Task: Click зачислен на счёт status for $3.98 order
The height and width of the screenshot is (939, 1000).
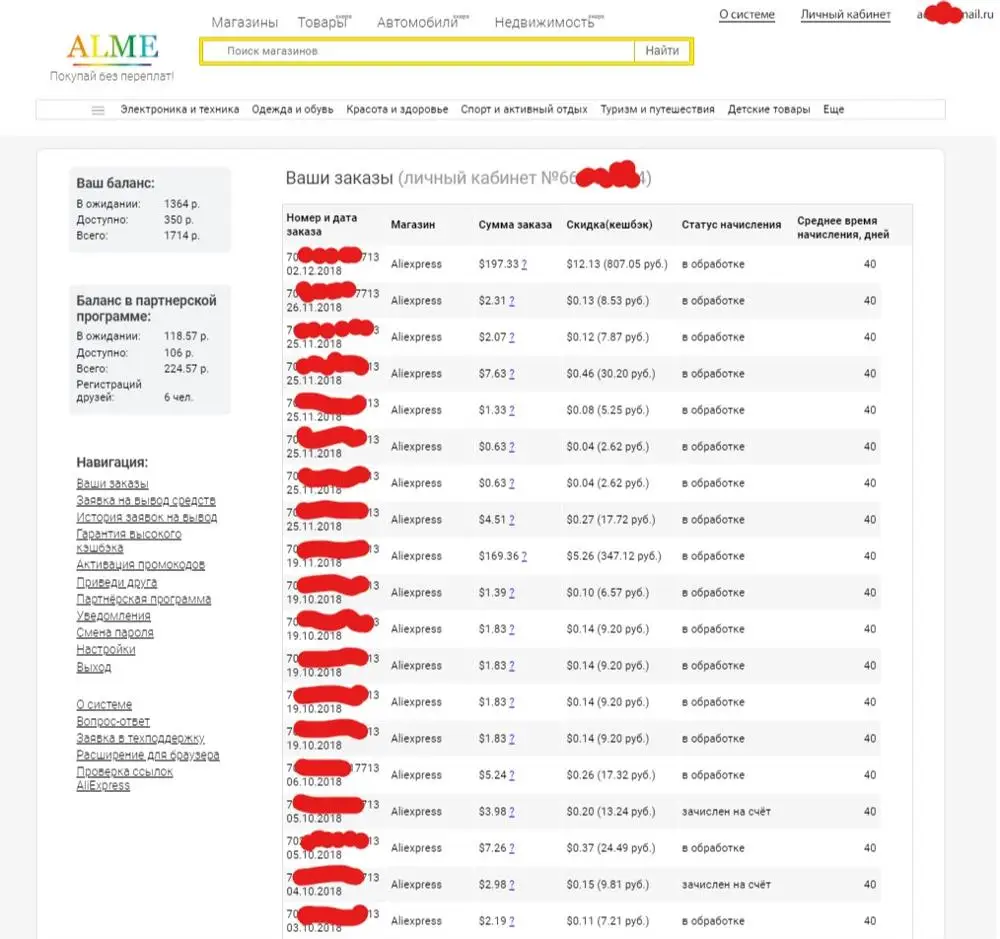Action: [x=726, y=811]
